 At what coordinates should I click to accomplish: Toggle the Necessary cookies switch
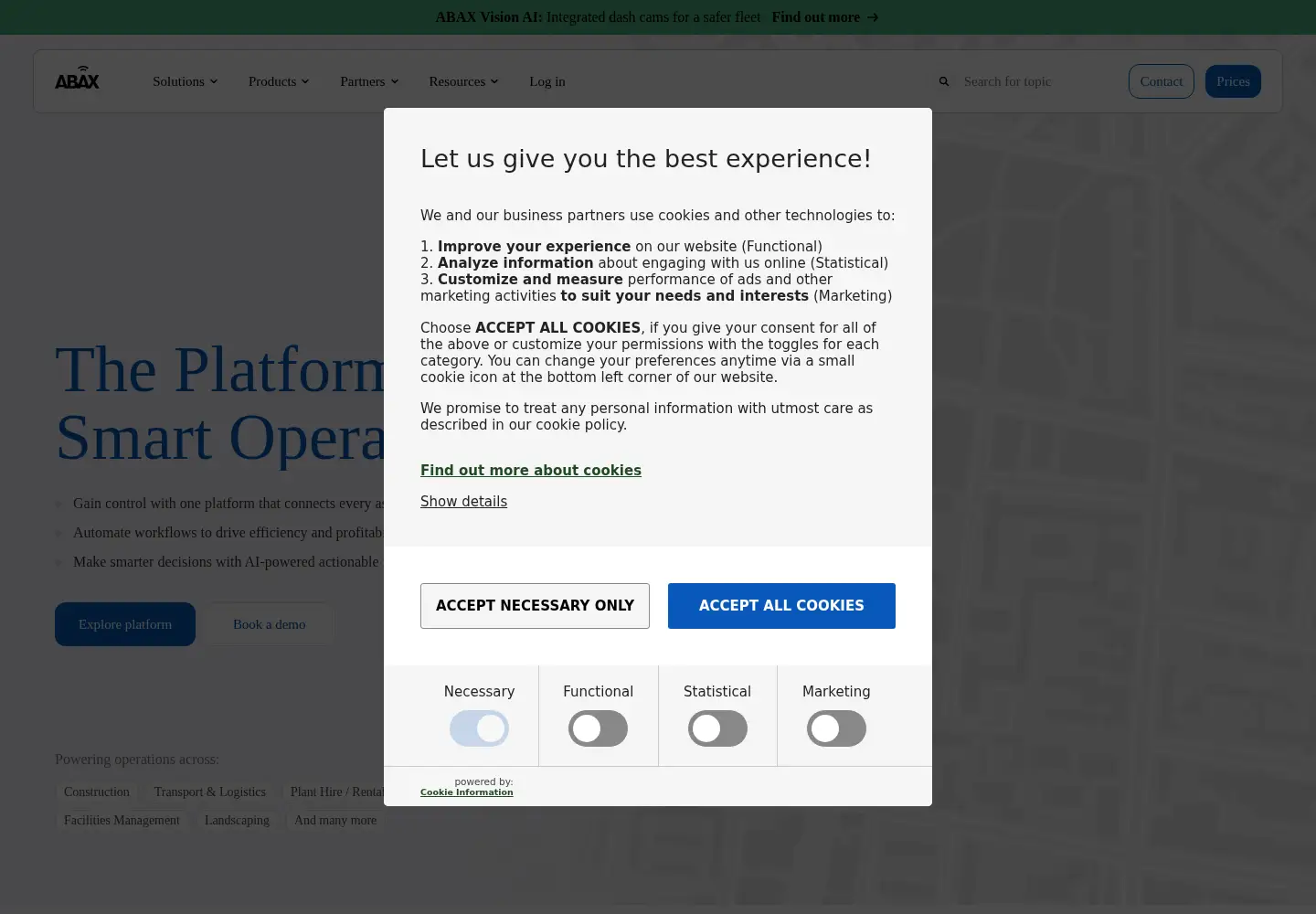(479, 728)
